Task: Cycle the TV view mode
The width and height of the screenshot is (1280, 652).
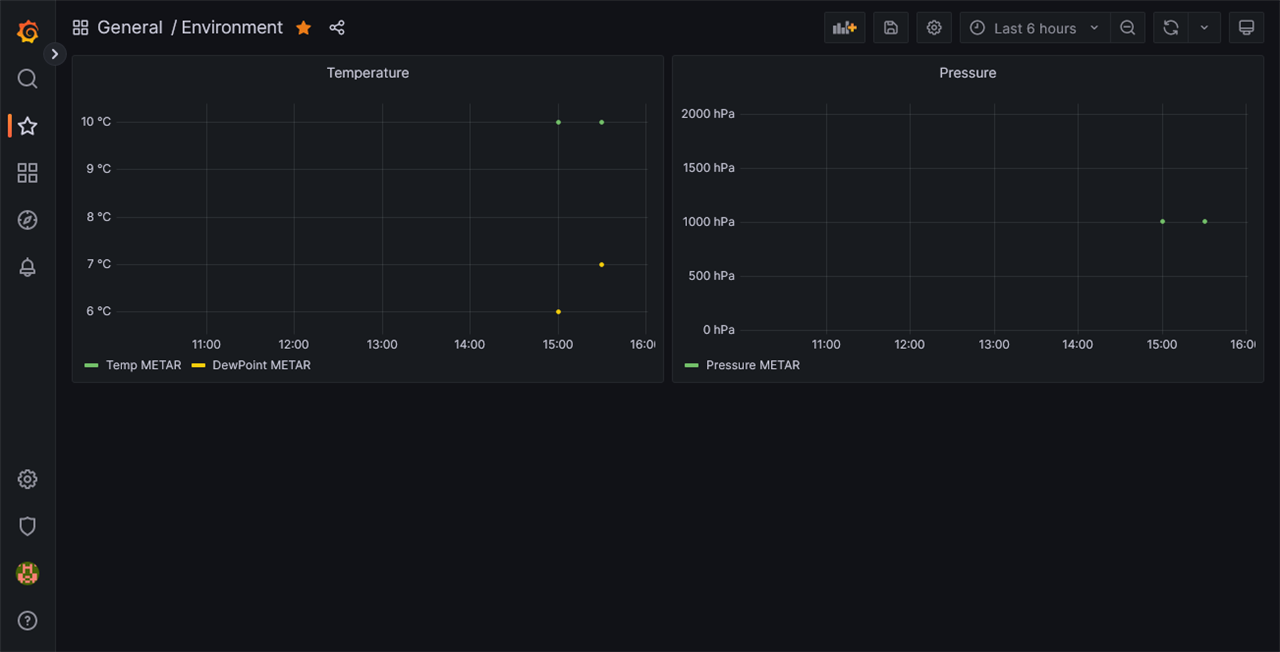Action: (x=1246, y=28)
